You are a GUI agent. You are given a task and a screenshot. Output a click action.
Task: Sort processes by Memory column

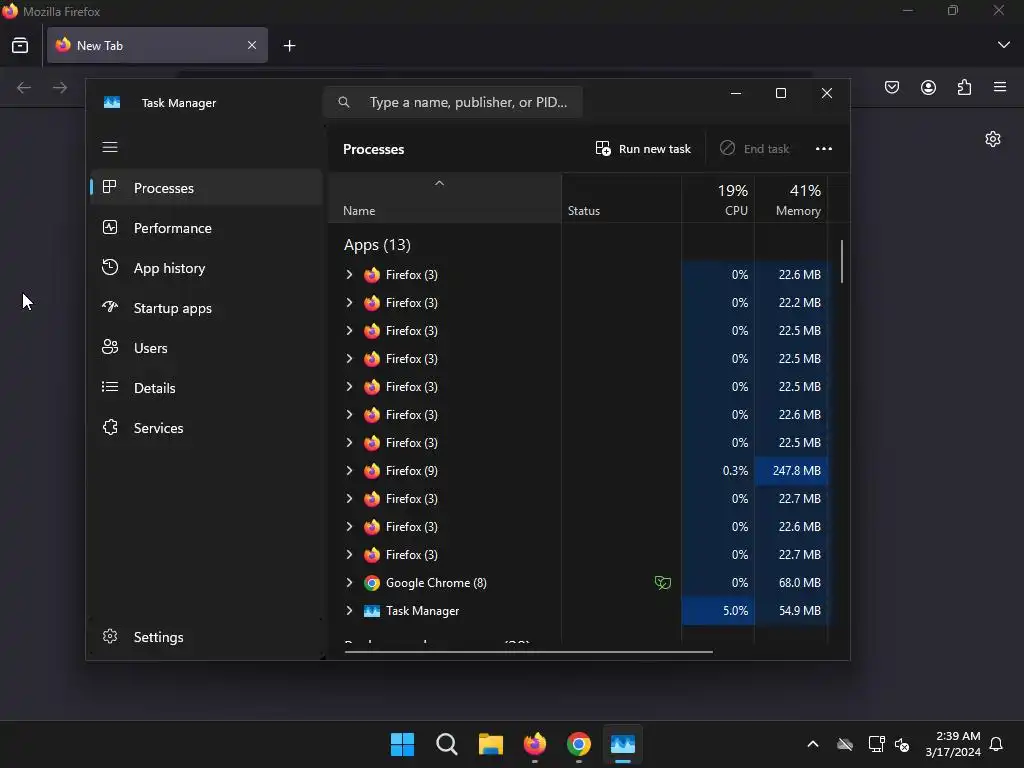791,199
